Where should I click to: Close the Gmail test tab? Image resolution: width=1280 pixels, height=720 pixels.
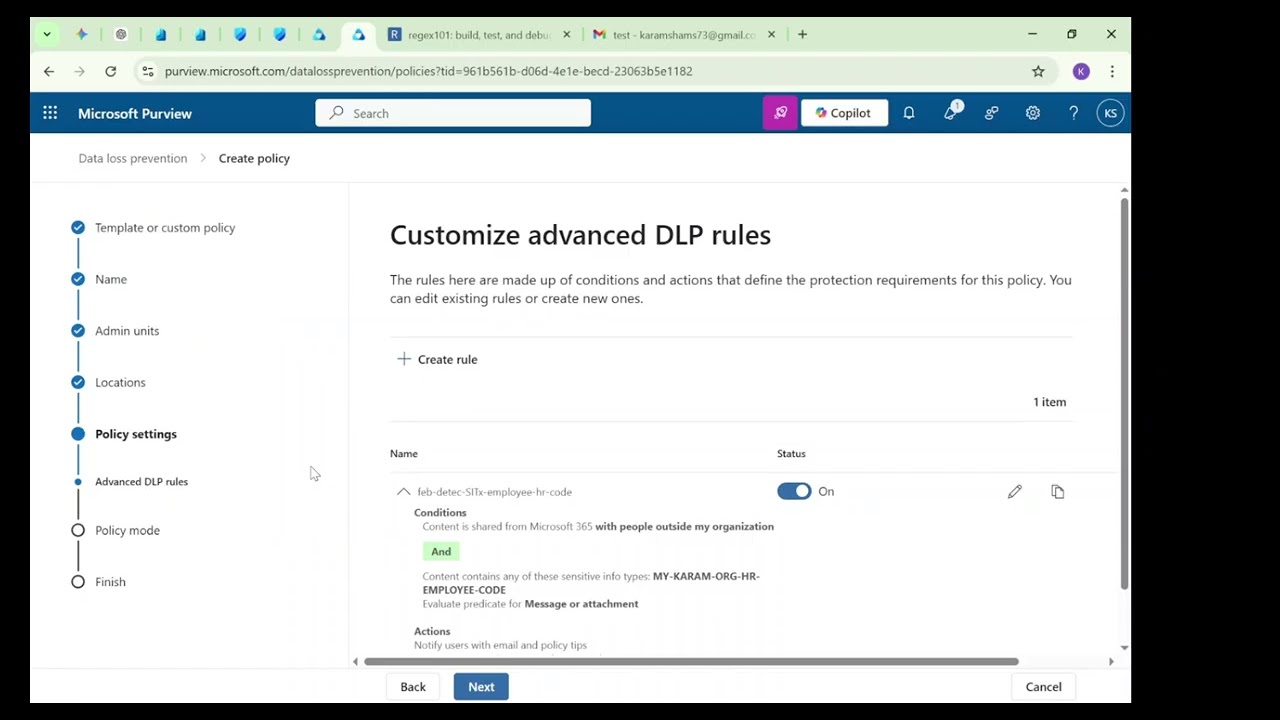(x=771, y=34)
